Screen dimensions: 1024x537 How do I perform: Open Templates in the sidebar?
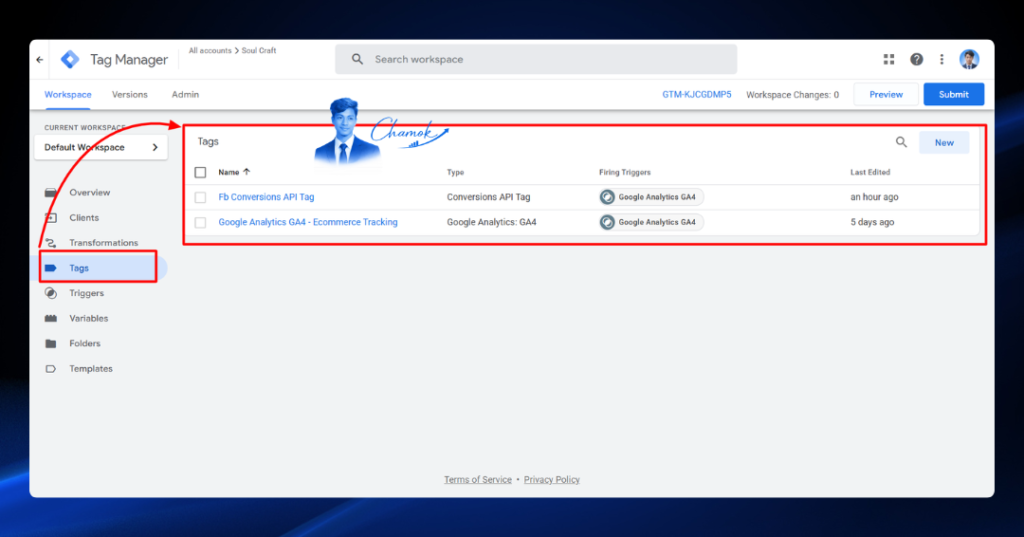click(90, 368)
